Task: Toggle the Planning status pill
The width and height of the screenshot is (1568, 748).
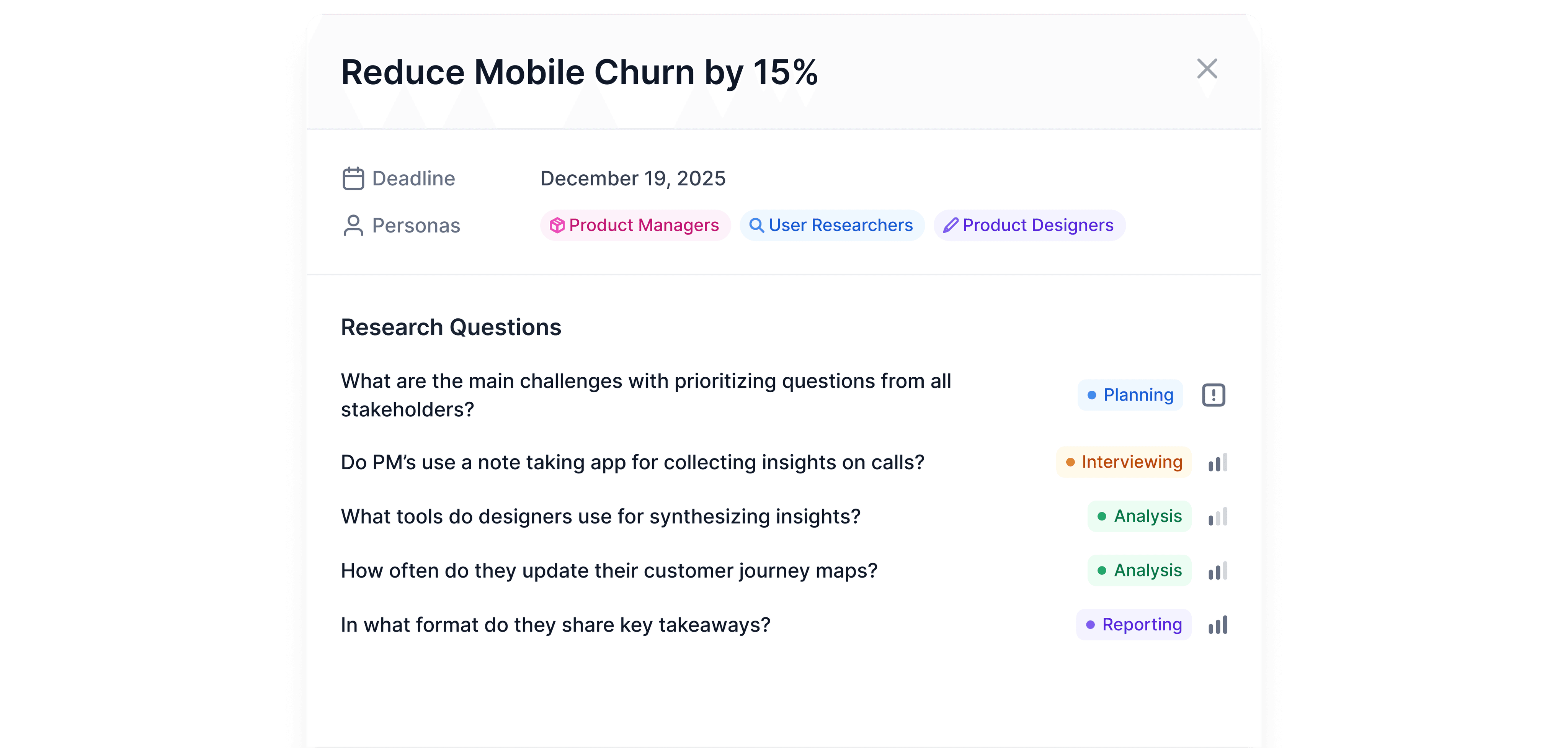Action: [x=1130, y=395]
